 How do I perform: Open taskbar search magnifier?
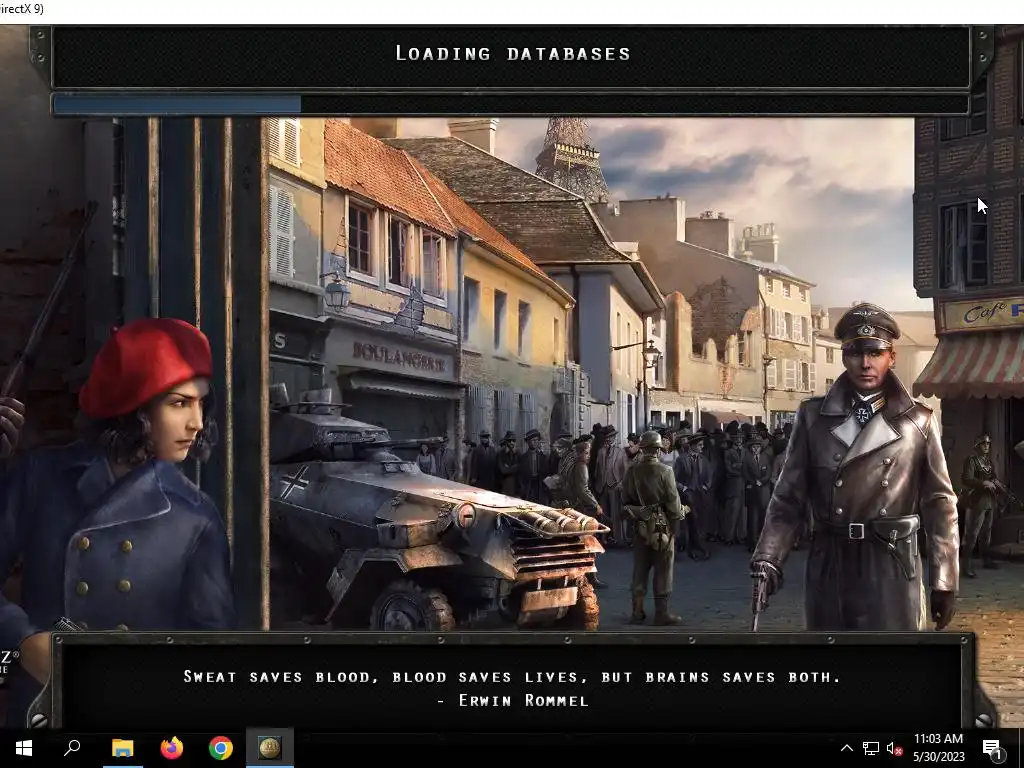(72, 748)
